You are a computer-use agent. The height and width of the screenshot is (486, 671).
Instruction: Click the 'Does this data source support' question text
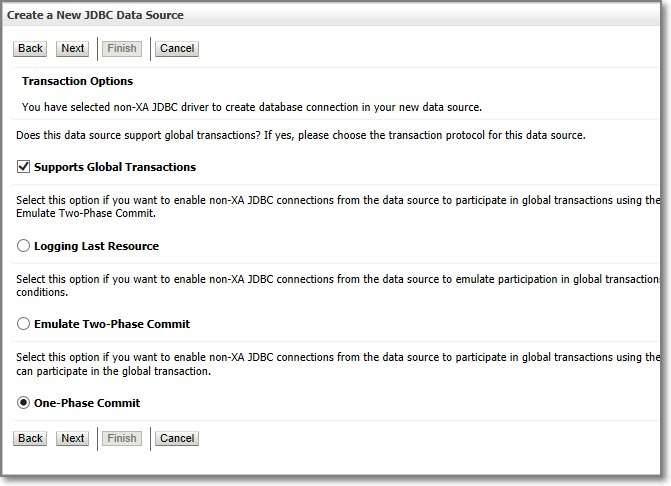300,135
